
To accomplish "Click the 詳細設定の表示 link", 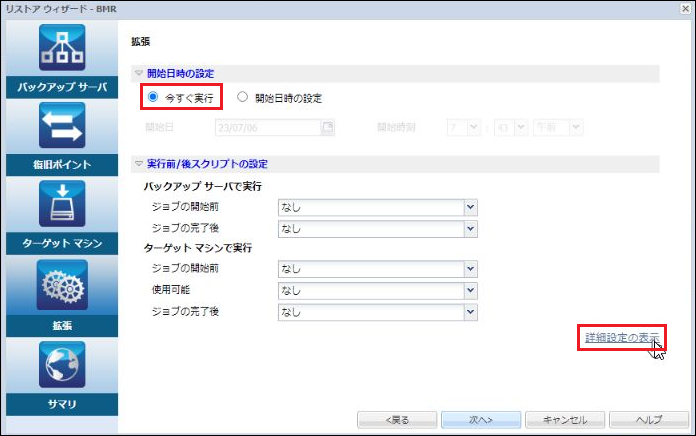I will click(x=622, y=337).
